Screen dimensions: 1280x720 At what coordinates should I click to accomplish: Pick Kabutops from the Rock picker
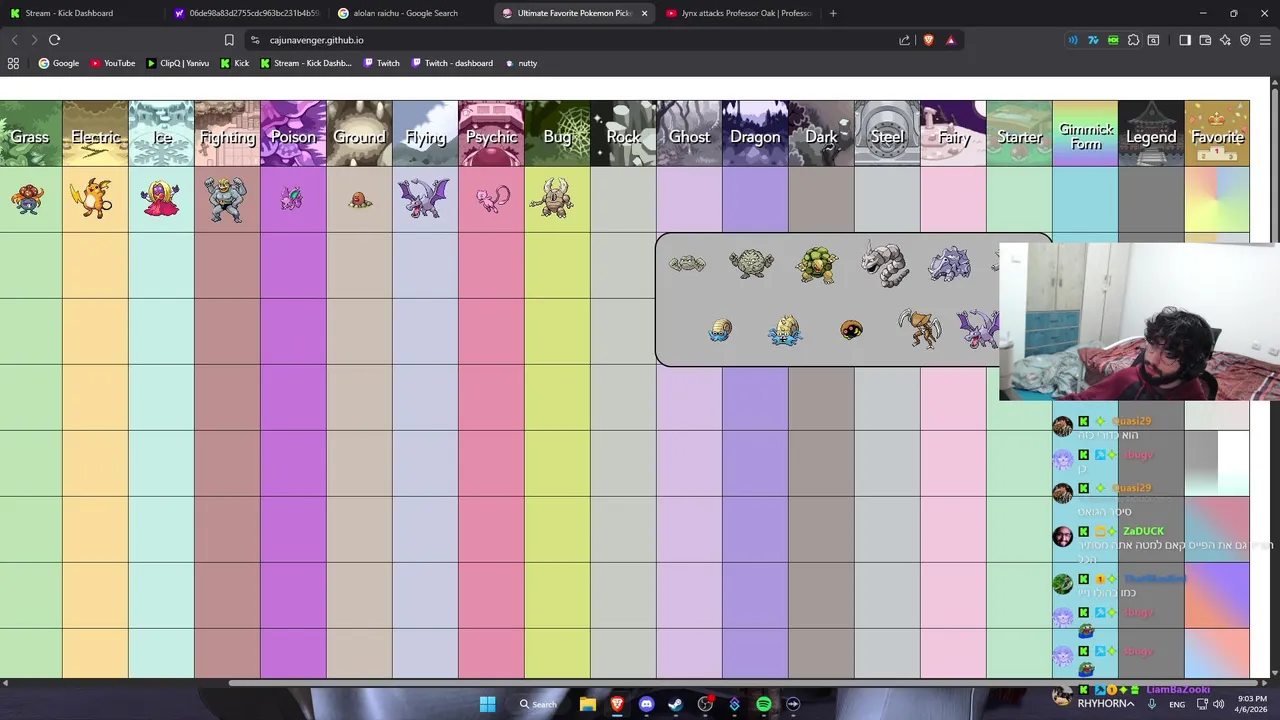coord(918,328)
